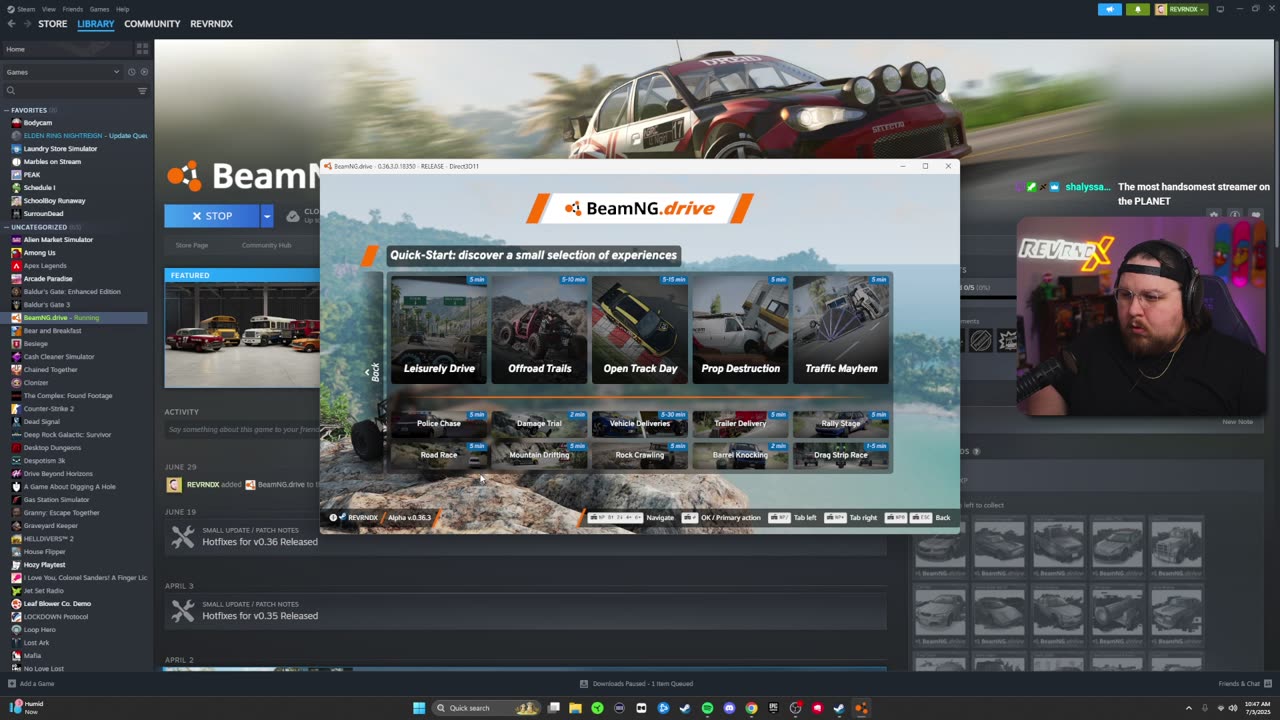Open the Help menu in Steam
This screenshot has width=1280, height=720.
pyautogui.click(x=122, y=9)
